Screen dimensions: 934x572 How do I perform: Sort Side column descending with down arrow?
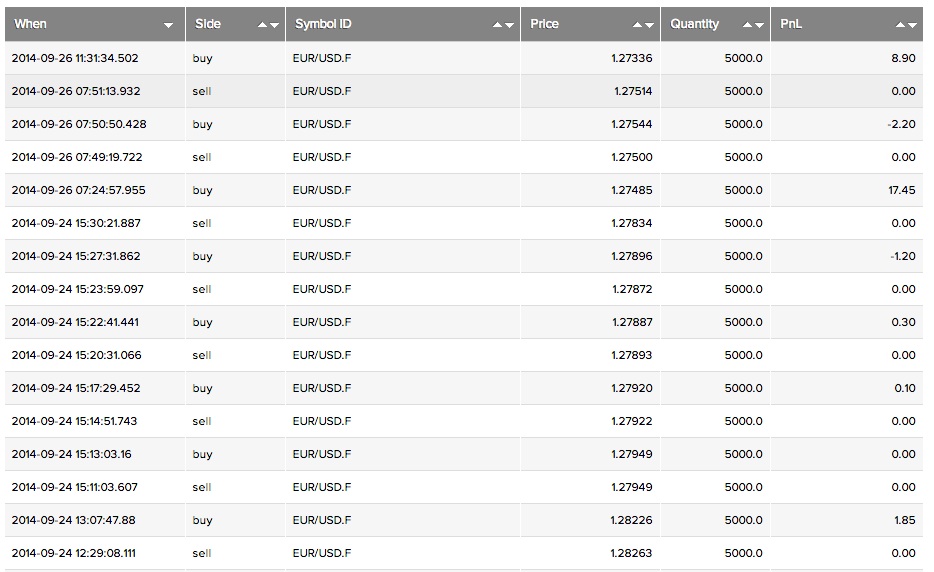click(273, 25)
